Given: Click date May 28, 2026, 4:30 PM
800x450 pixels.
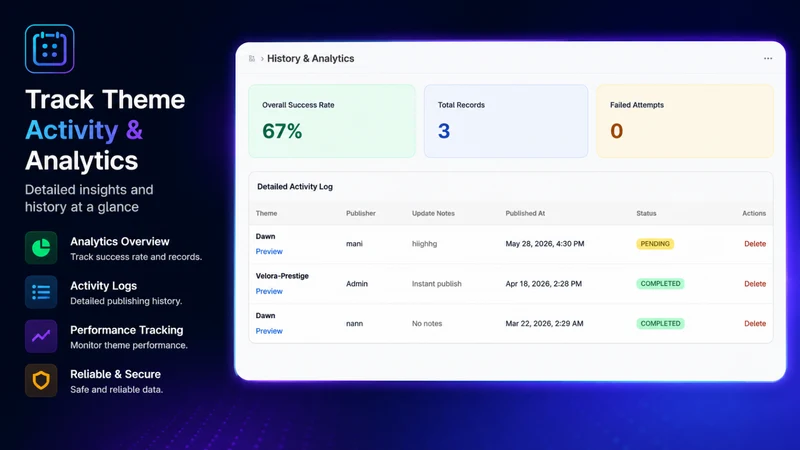Looking at the screenshot, I should (545, 244).
